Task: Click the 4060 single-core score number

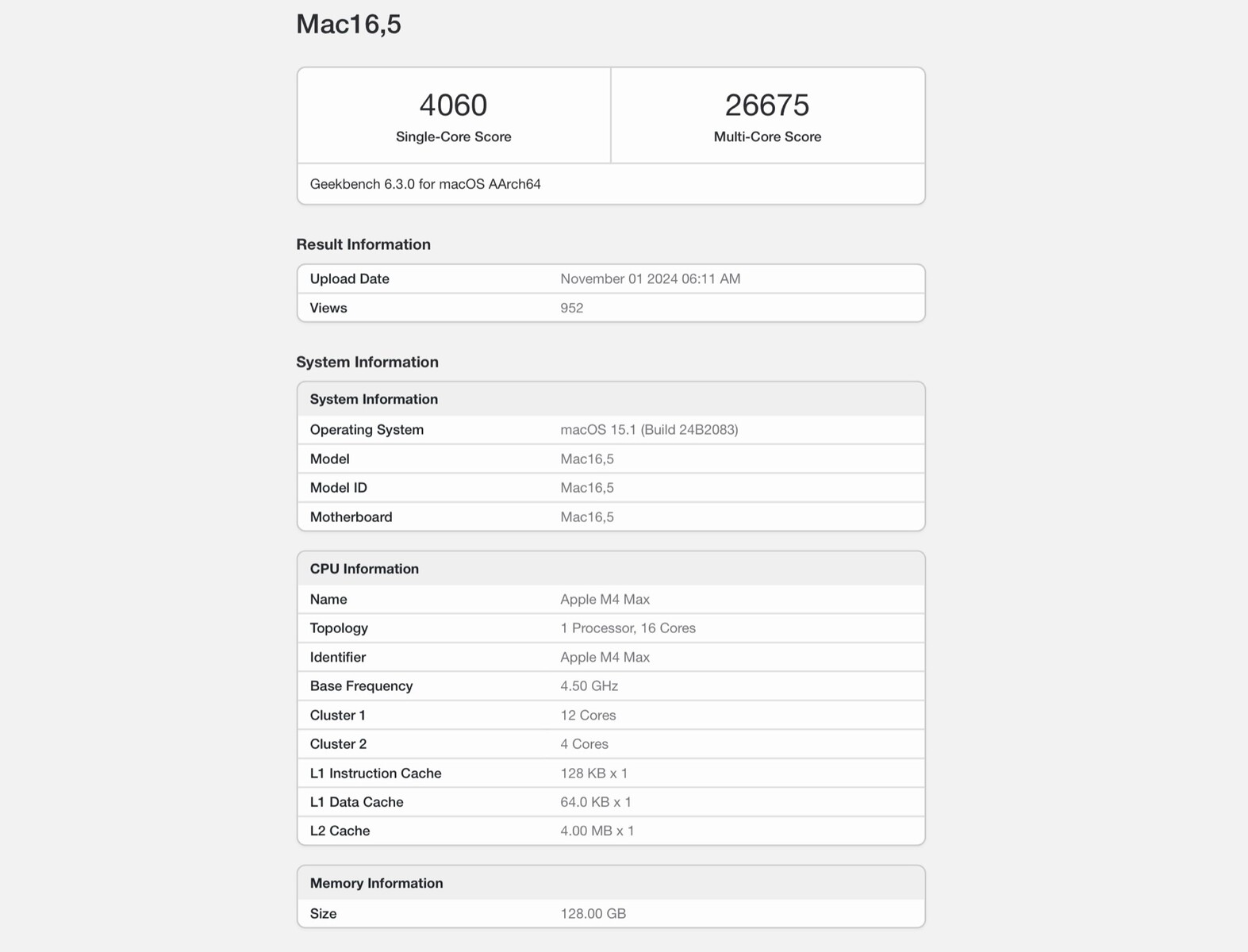Action: tap(453, 105)
